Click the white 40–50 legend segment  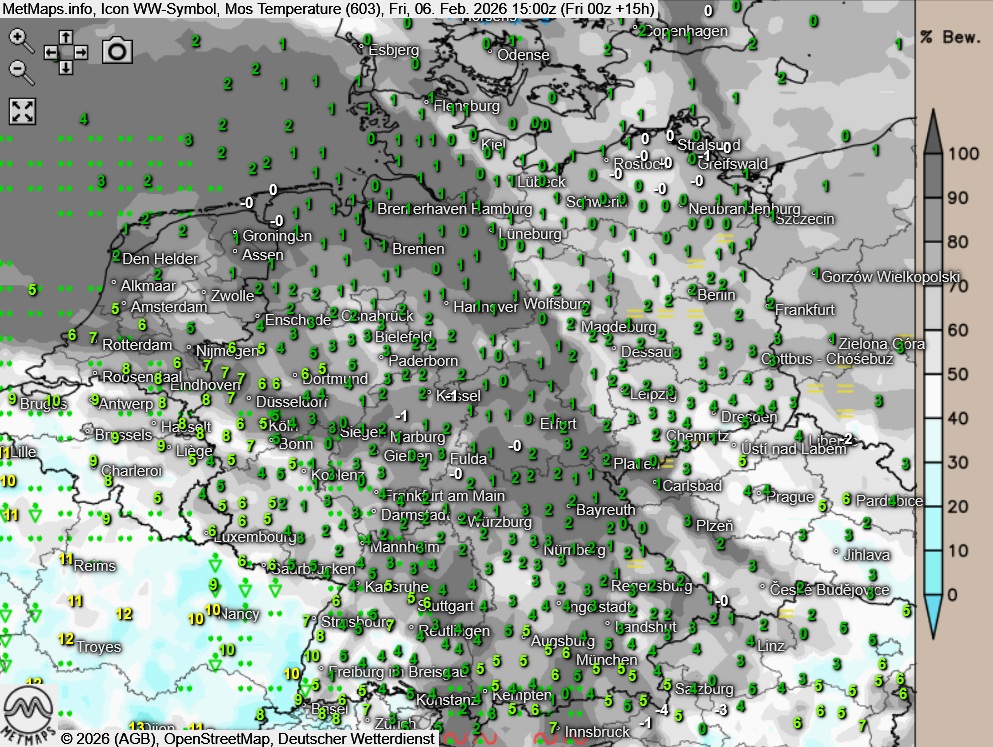point(932,396)
